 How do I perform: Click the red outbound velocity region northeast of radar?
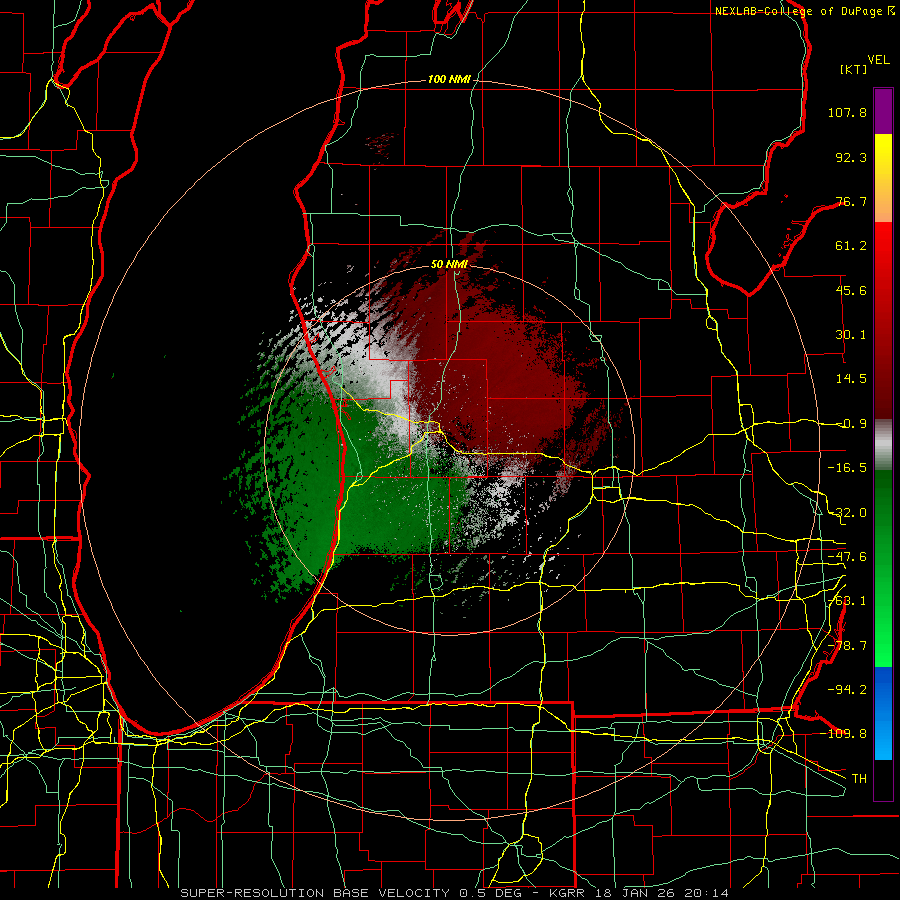tap(505, 367)
